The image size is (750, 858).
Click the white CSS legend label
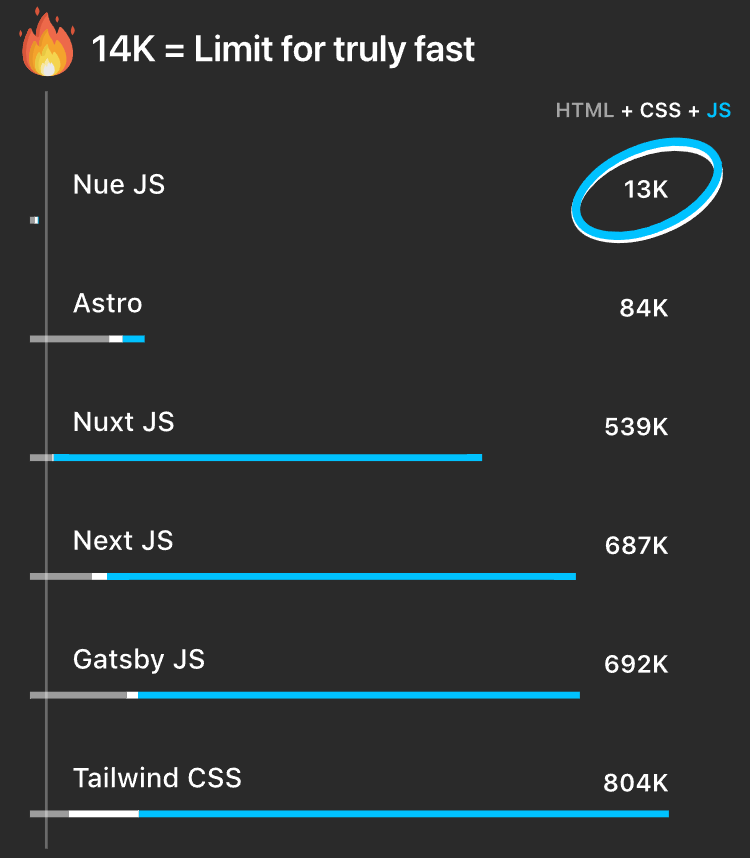(x=660, y=111)
